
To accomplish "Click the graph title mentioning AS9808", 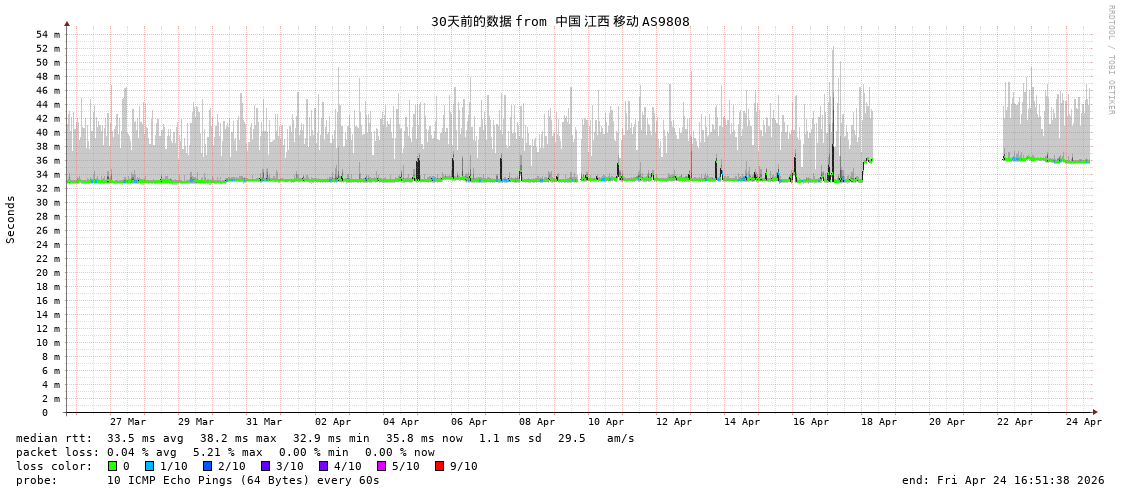I will point(560,22).
